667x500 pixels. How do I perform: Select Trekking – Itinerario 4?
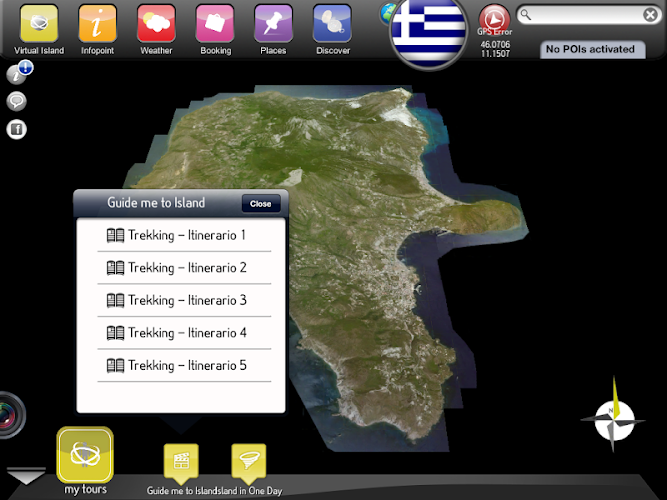184,333
